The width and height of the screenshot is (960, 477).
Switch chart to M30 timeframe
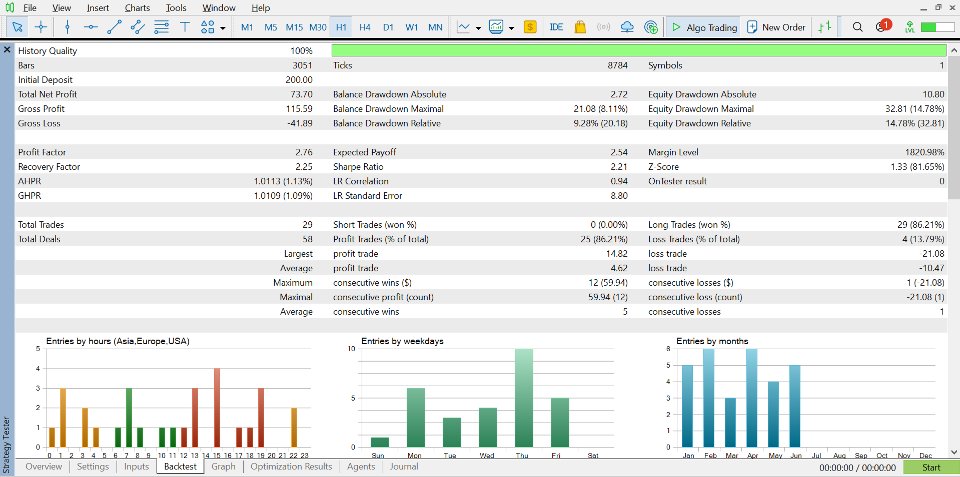(318, 27)
